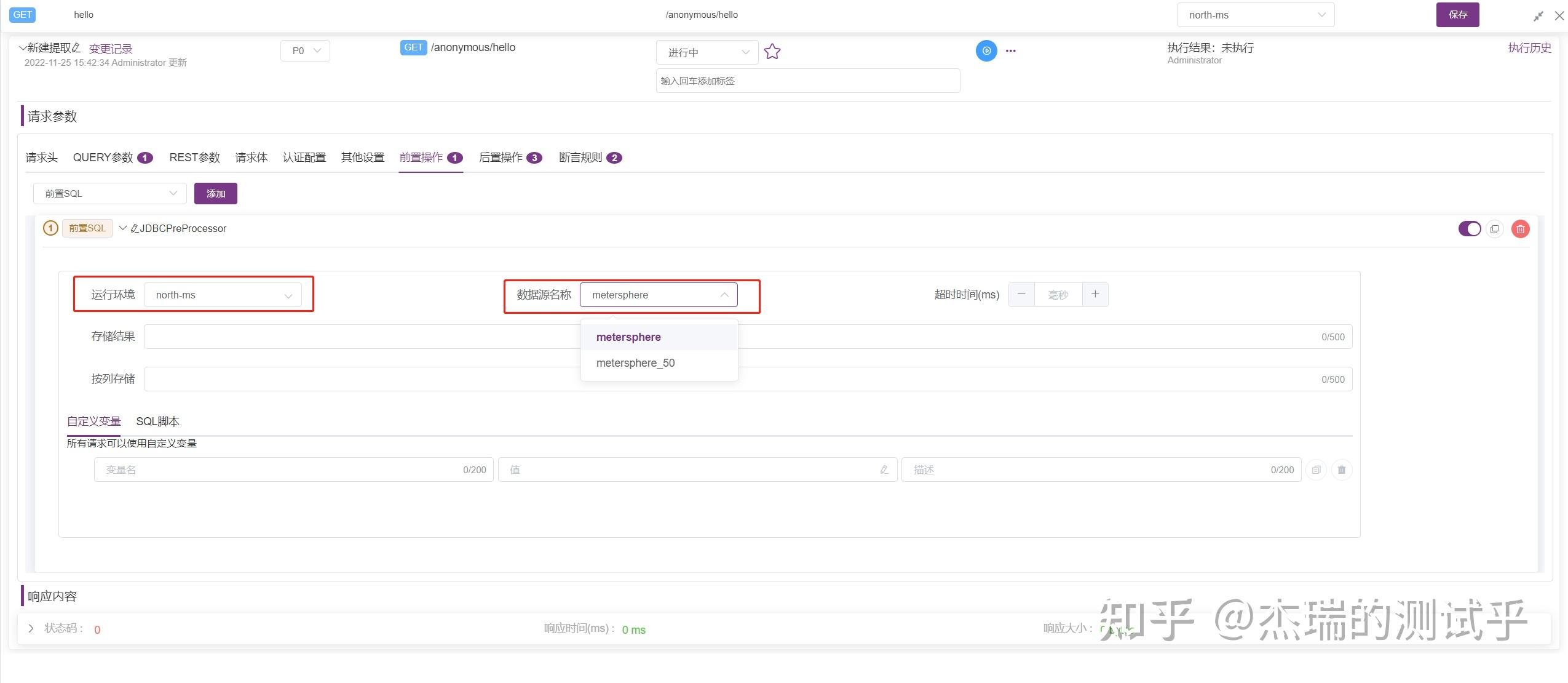Screen dimensions: 1568x683
Task: Open the 执行历史 link
Action: click(x=1529, y=48)
